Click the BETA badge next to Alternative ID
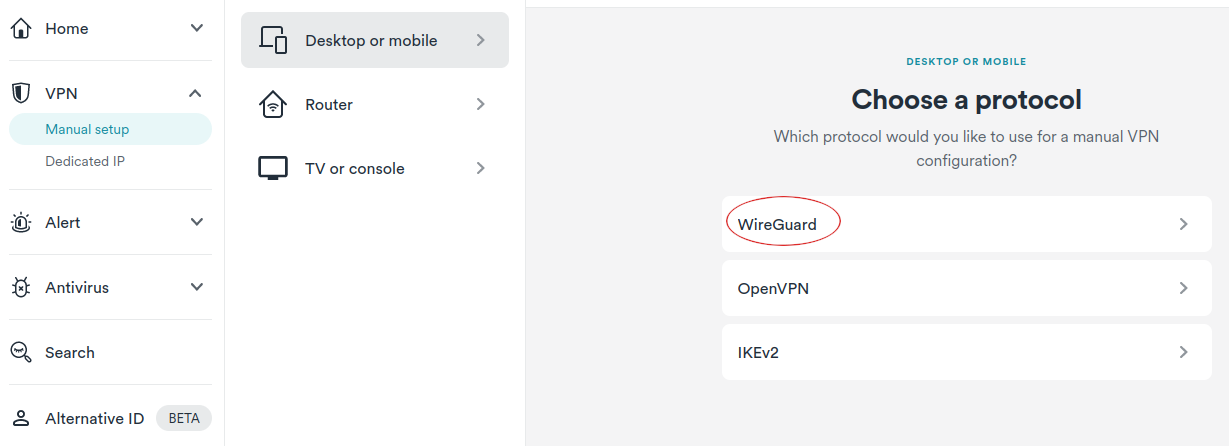The image size is (1229, 446). (x=184, y=418)
